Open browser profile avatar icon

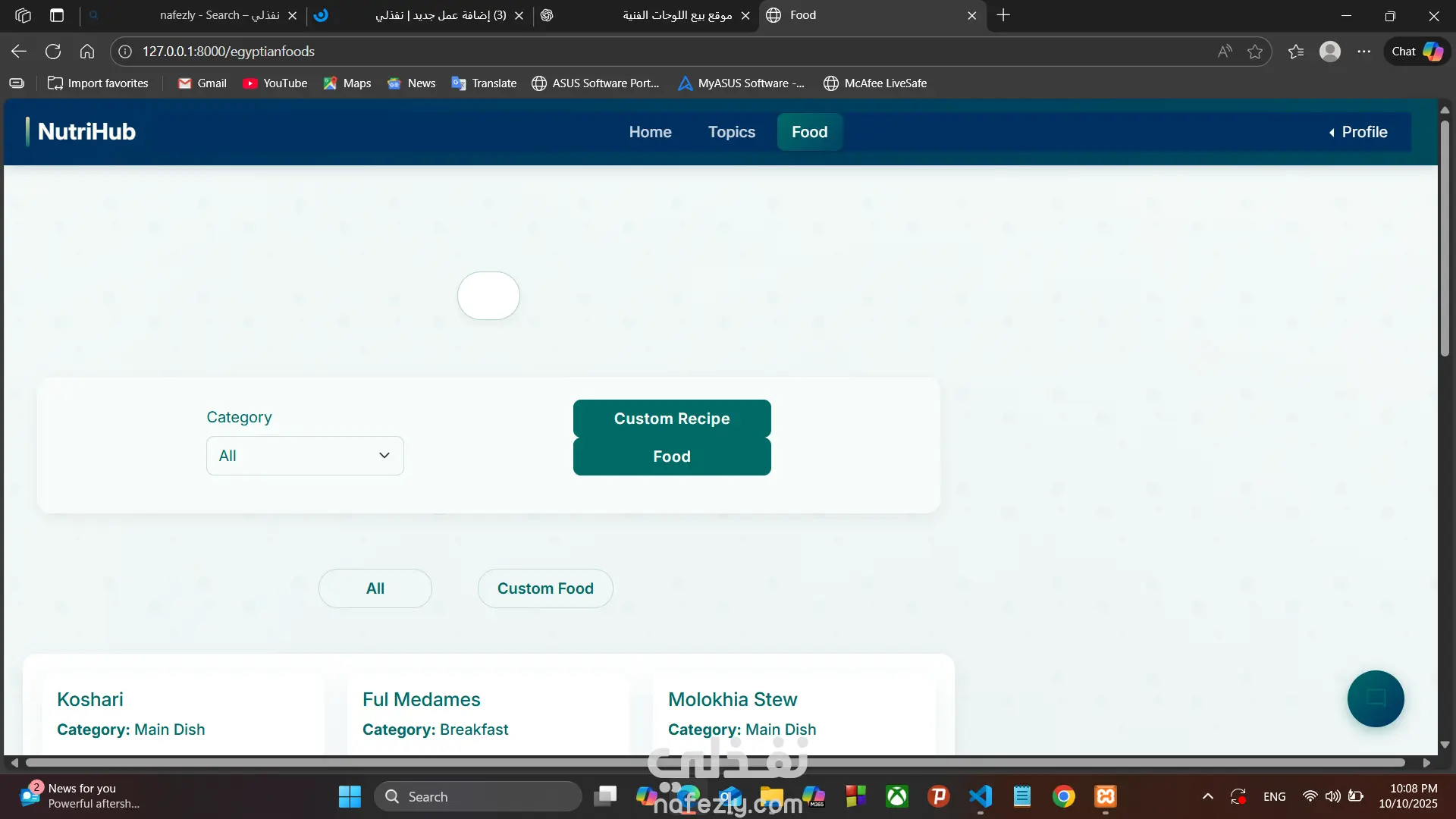1329,52
